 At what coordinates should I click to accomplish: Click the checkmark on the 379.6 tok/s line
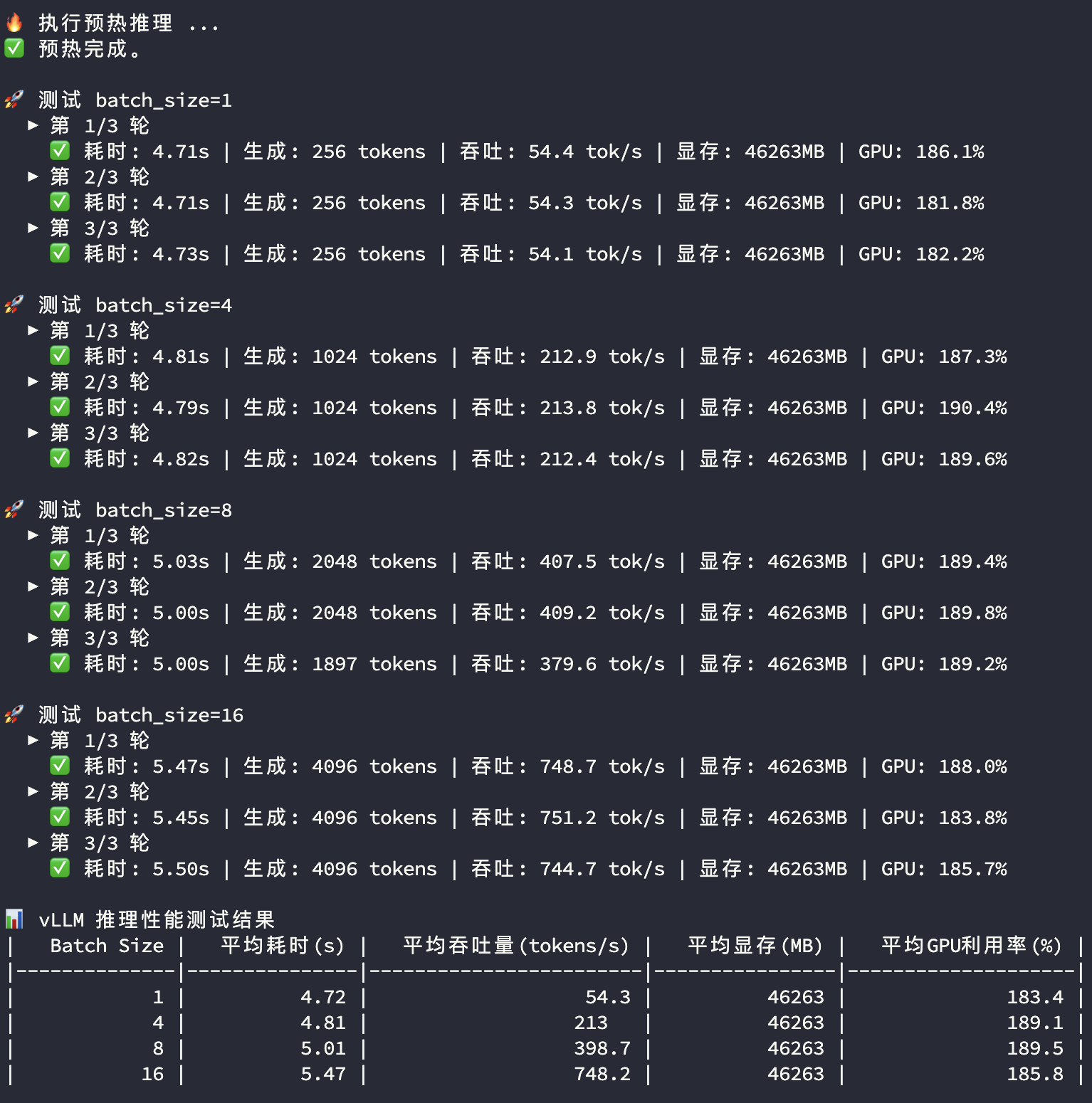coord(60,663)
